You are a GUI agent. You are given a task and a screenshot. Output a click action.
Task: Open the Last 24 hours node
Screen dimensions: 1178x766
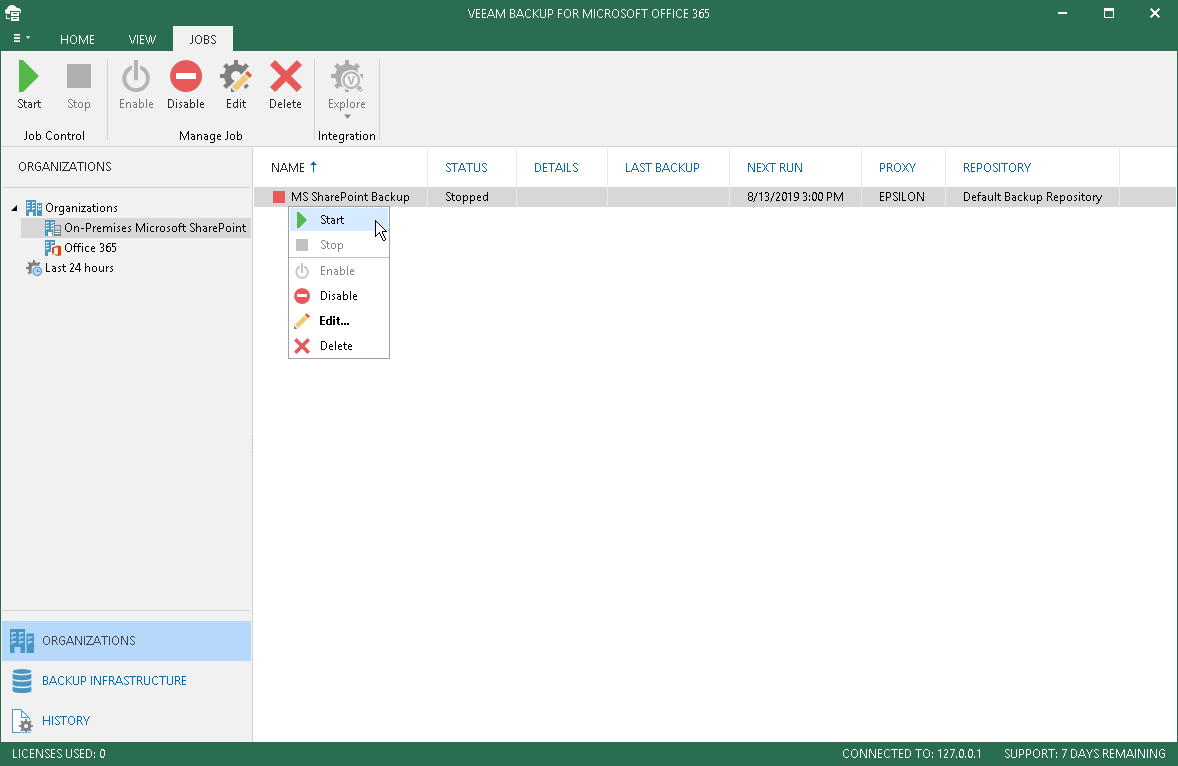click(79, 268)
